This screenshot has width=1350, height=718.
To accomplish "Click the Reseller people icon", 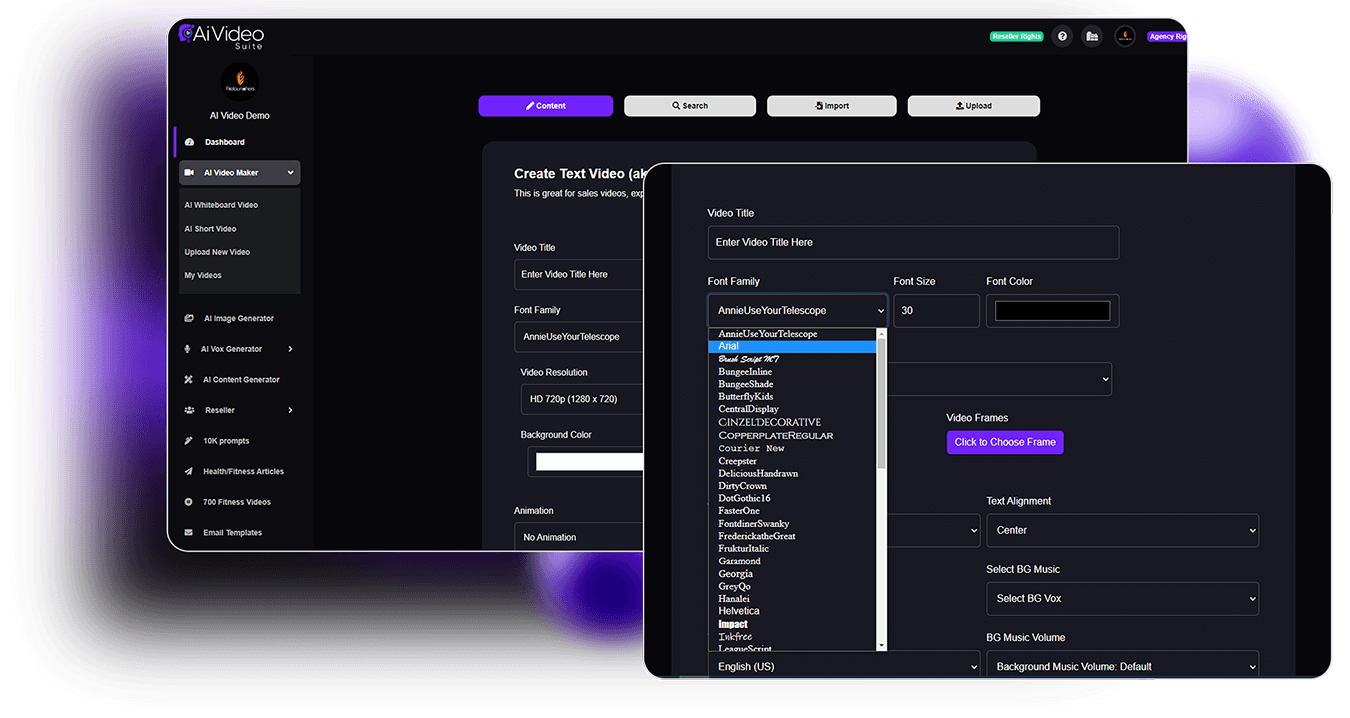I will tap(189, 410).
